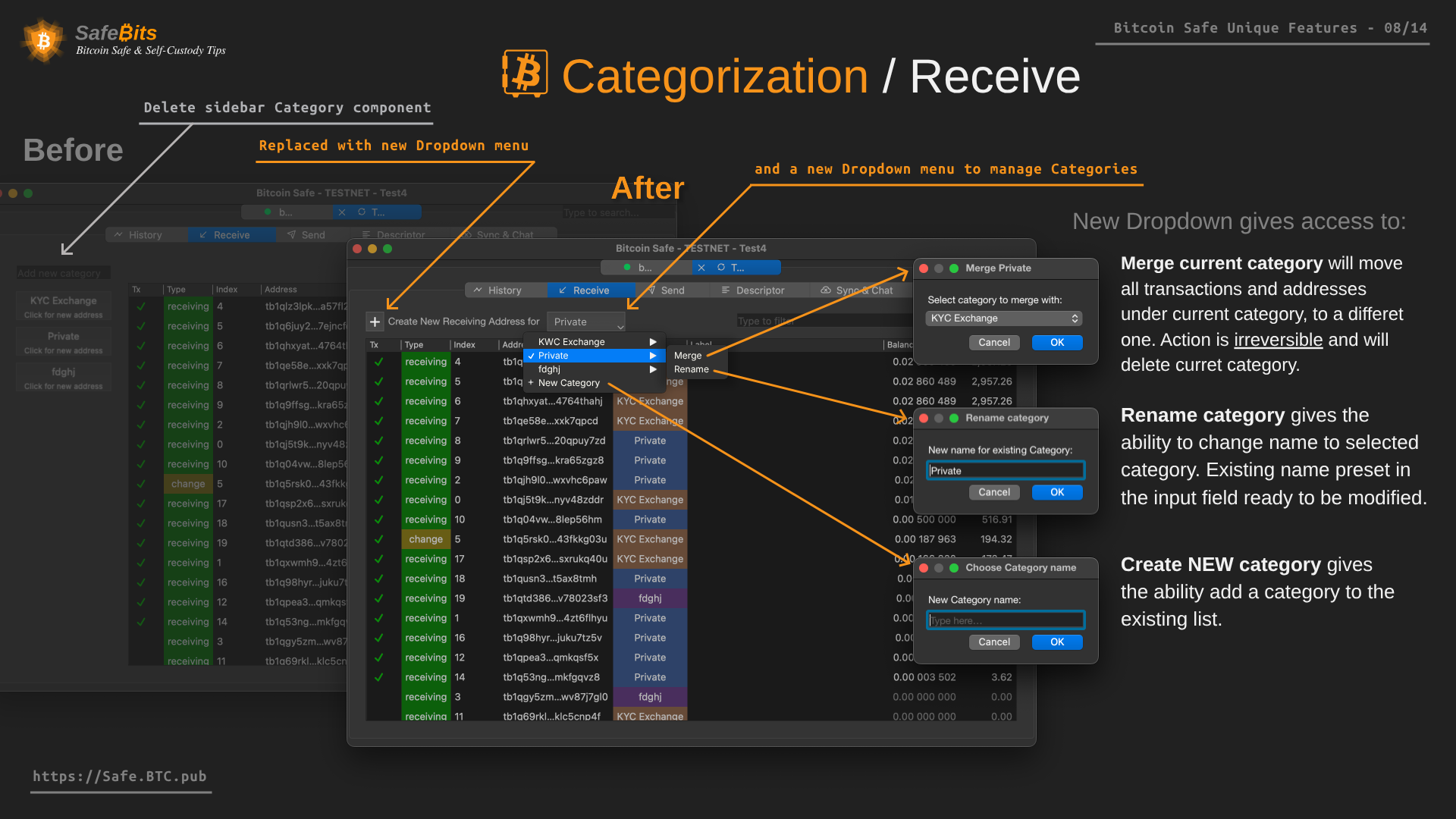Click the rename field containing 'Private'
The height and width of the screenshot is (819, 1456).
(1006, 471)
